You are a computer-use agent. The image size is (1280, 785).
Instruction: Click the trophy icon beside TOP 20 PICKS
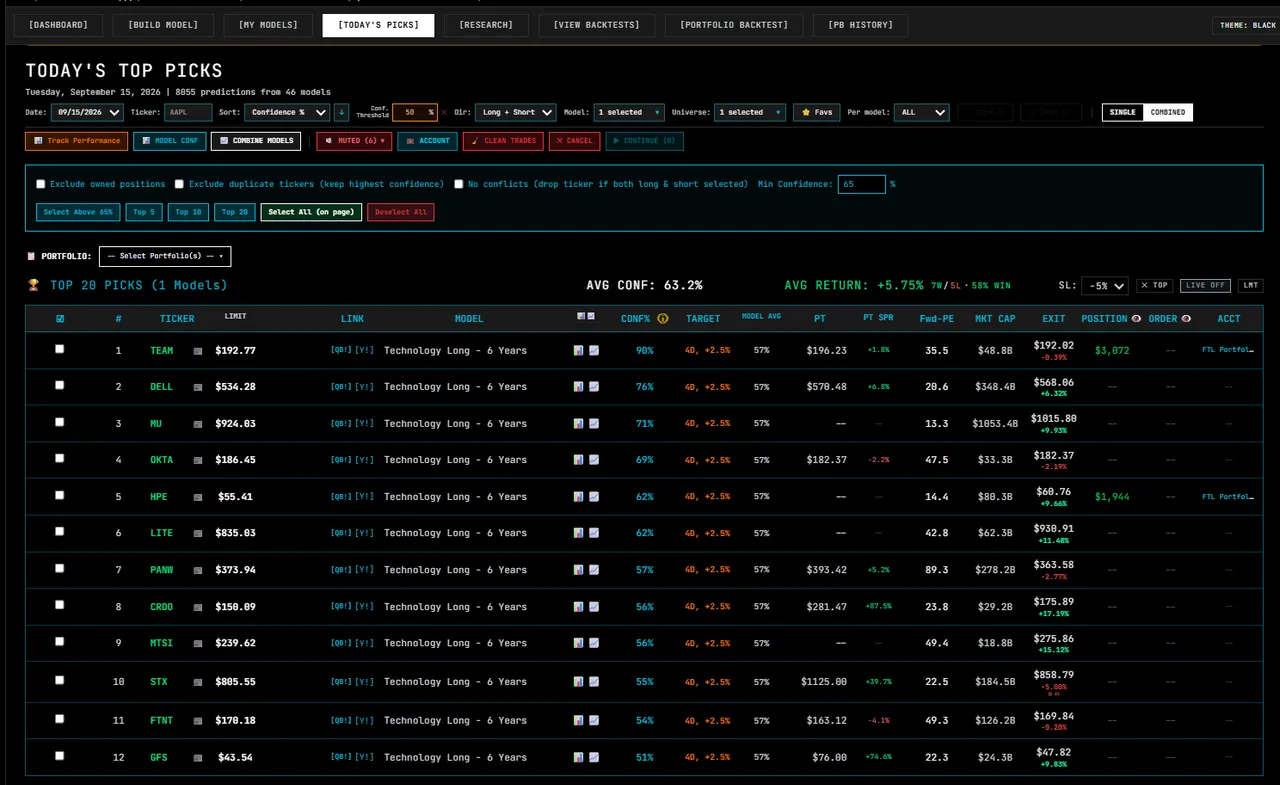[x=34, y=285]
